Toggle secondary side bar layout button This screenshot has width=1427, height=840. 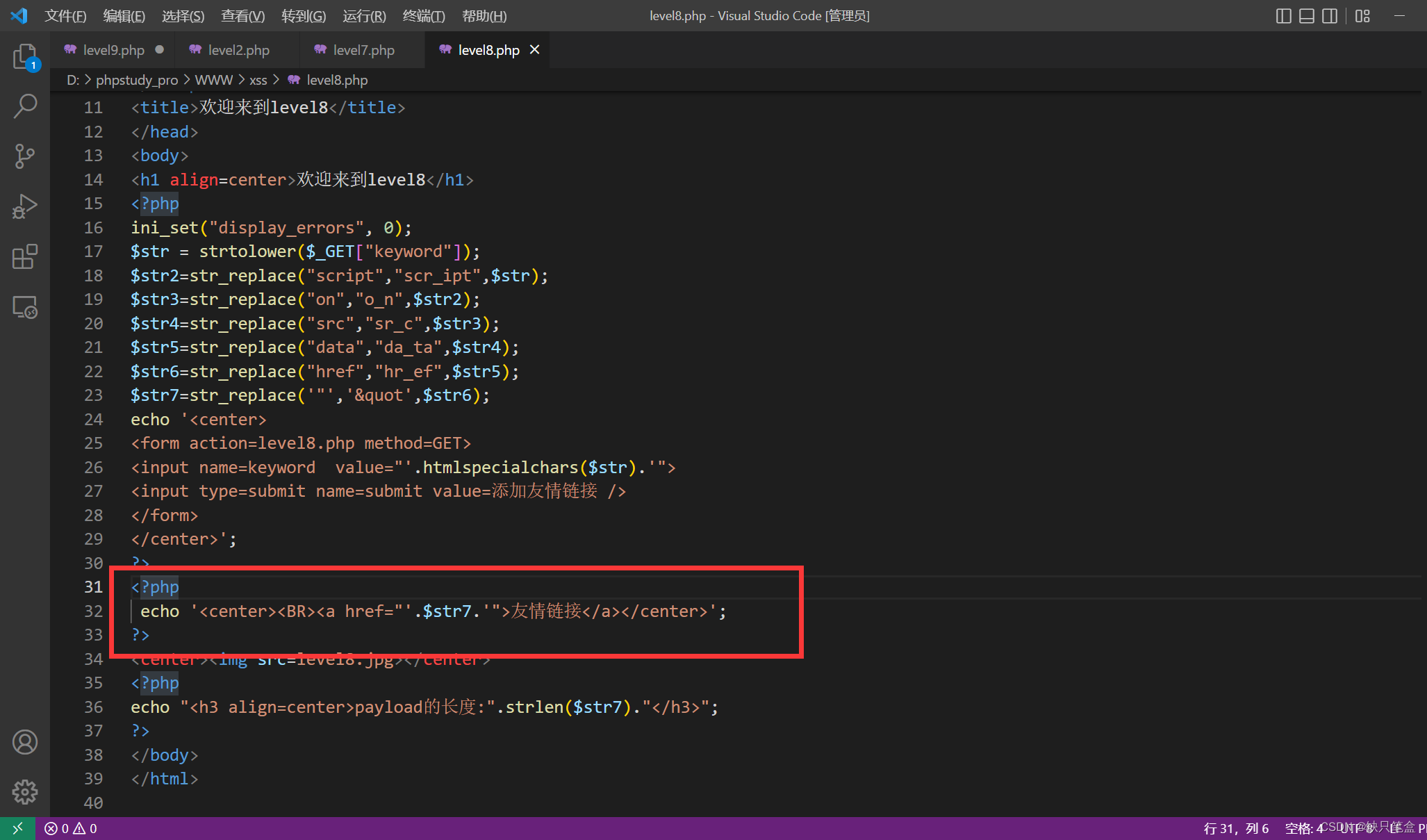[x=1329, y=16]
